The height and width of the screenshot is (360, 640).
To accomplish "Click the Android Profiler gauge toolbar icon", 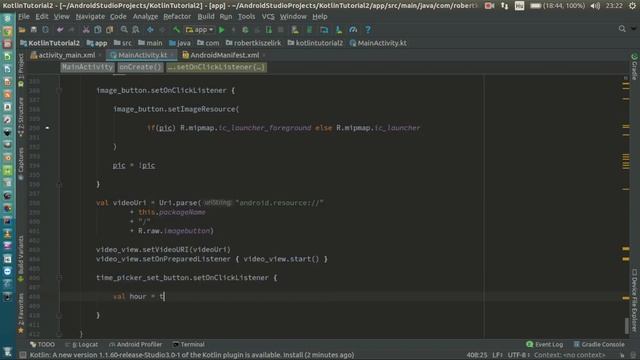I will pyautogui.click(x=353, y=30).
